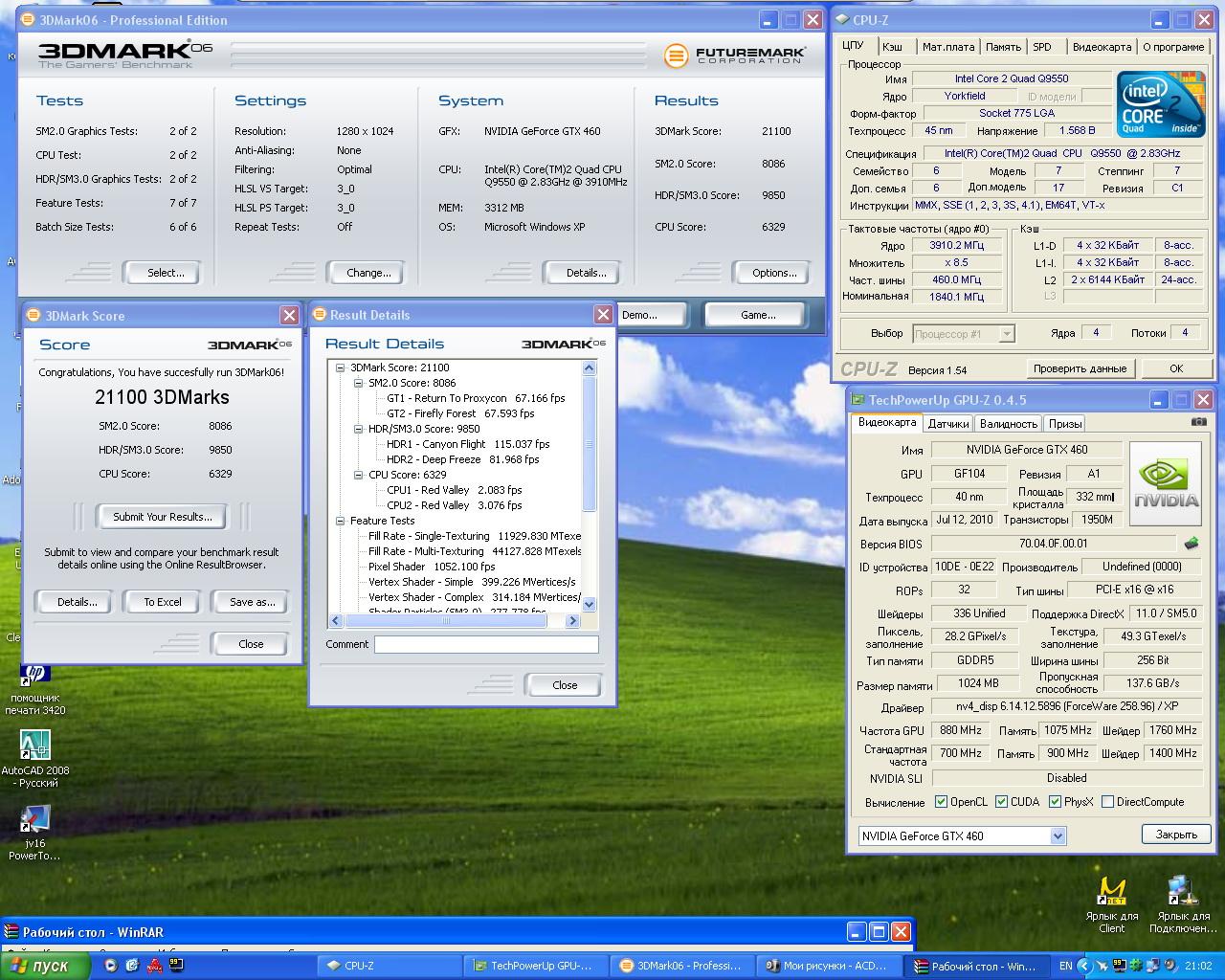Click 'Закрыть' button in GPU-Z
The width and height of the screenshot is (1225, 980).
(1176, 834)
